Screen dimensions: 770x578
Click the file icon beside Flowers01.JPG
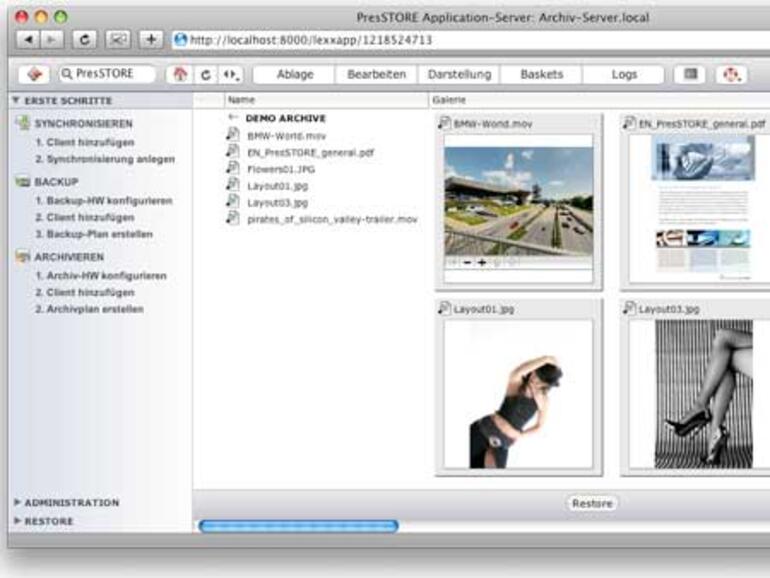[233, 168]
